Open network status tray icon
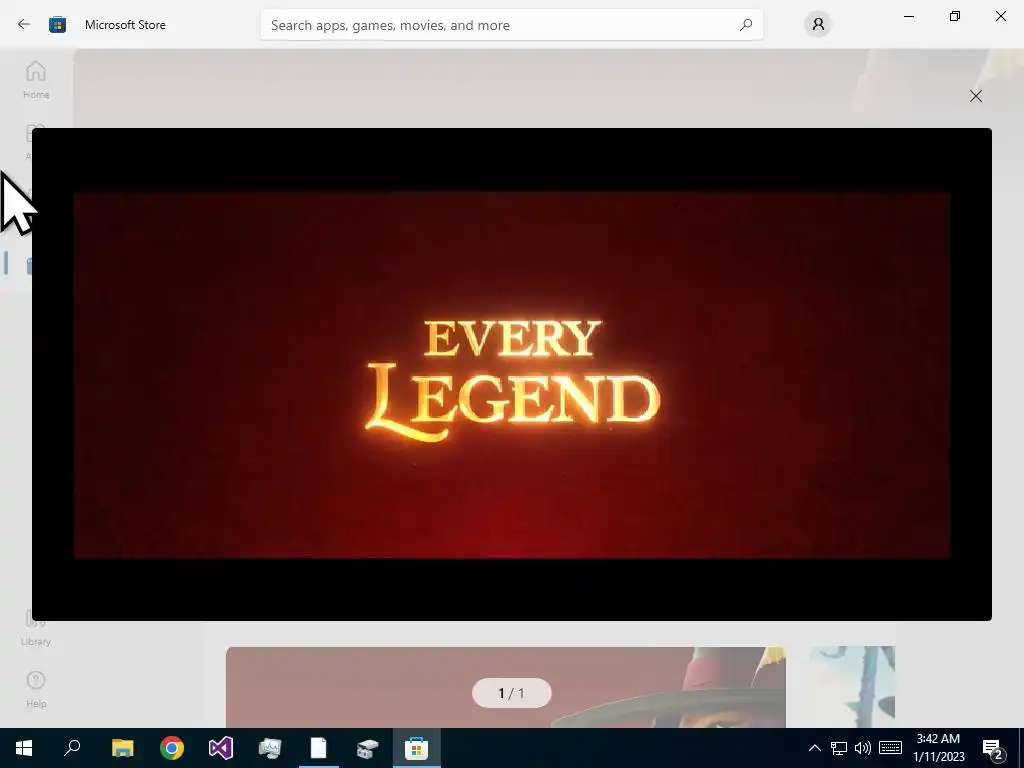Viewport: 1024px width, 768px height. 839,748
